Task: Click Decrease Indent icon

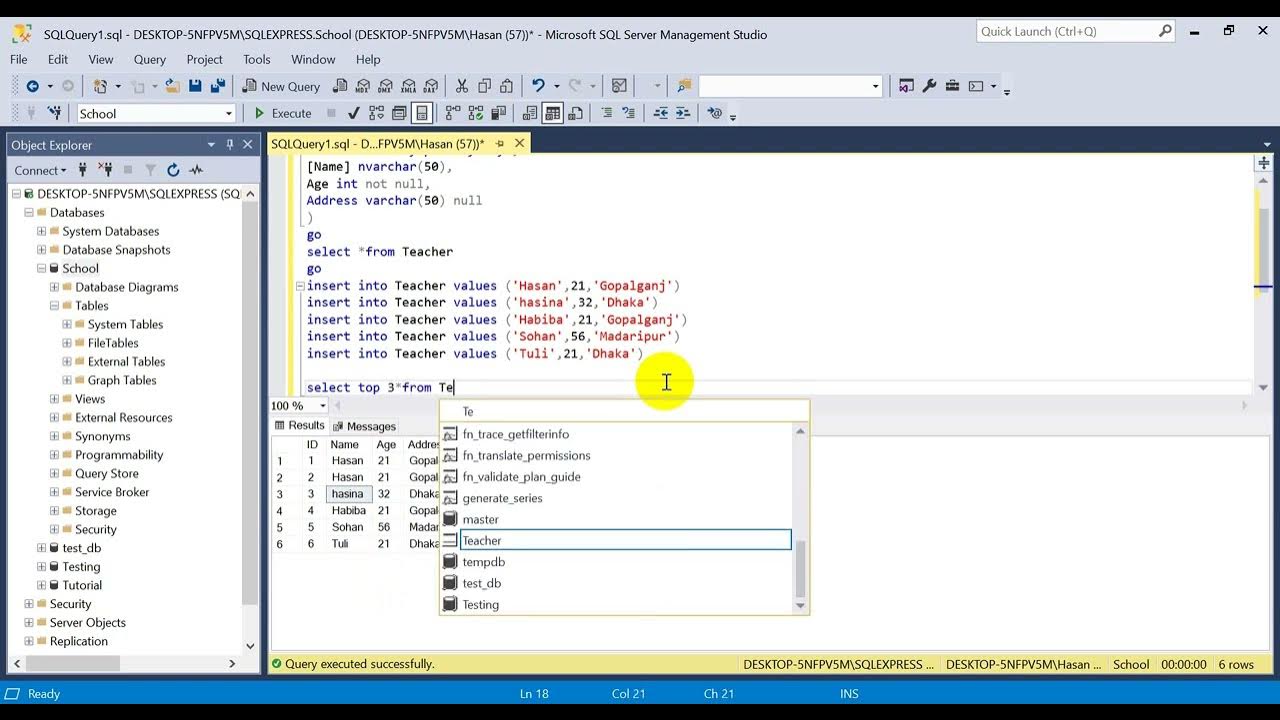Action: click(x=659, y=113)
